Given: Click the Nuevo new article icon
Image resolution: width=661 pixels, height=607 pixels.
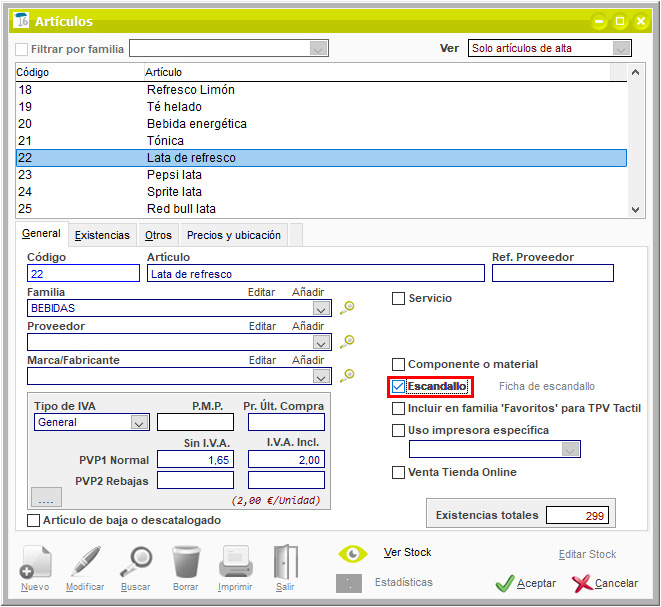Looking at the screenshot, I should point(35,563).
